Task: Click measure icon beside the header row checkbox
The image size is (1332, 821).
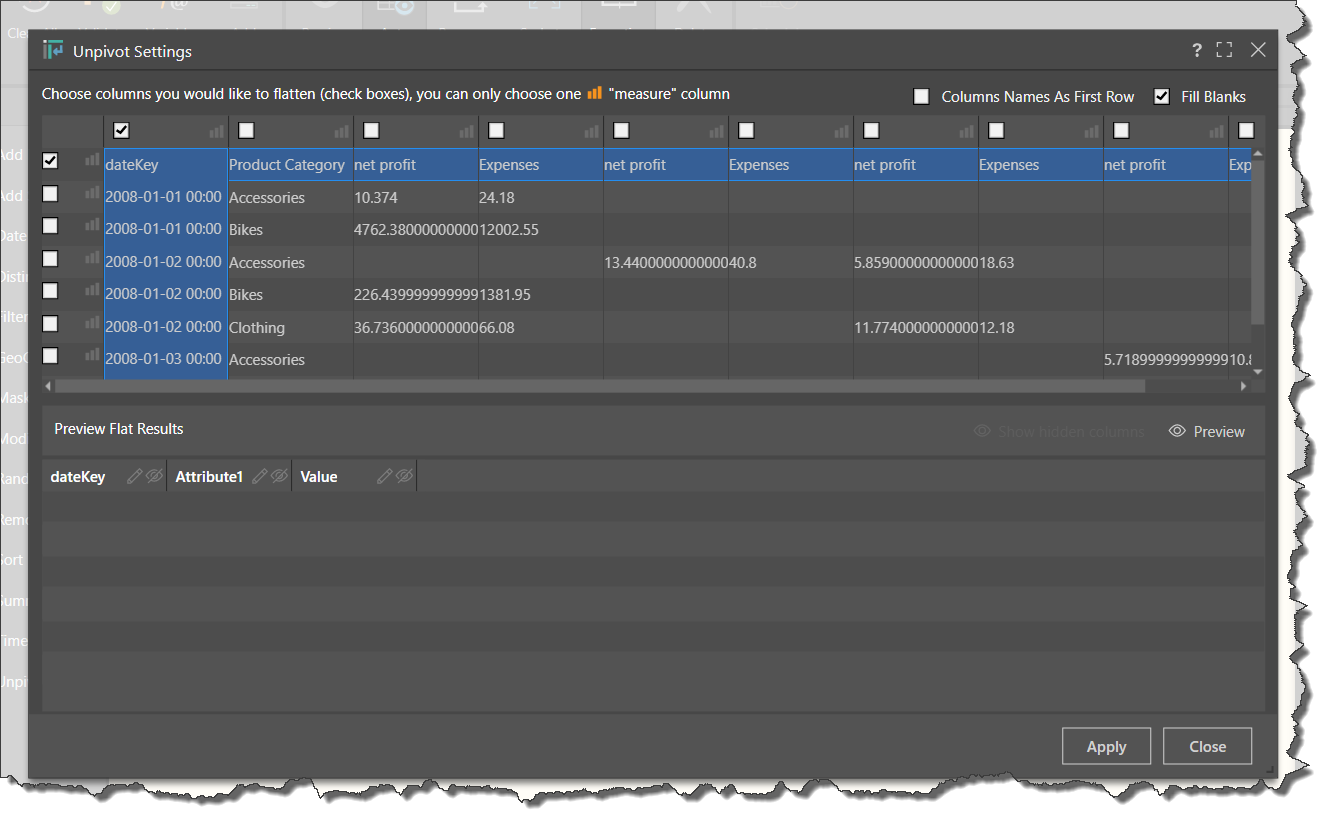Action: 92,160
